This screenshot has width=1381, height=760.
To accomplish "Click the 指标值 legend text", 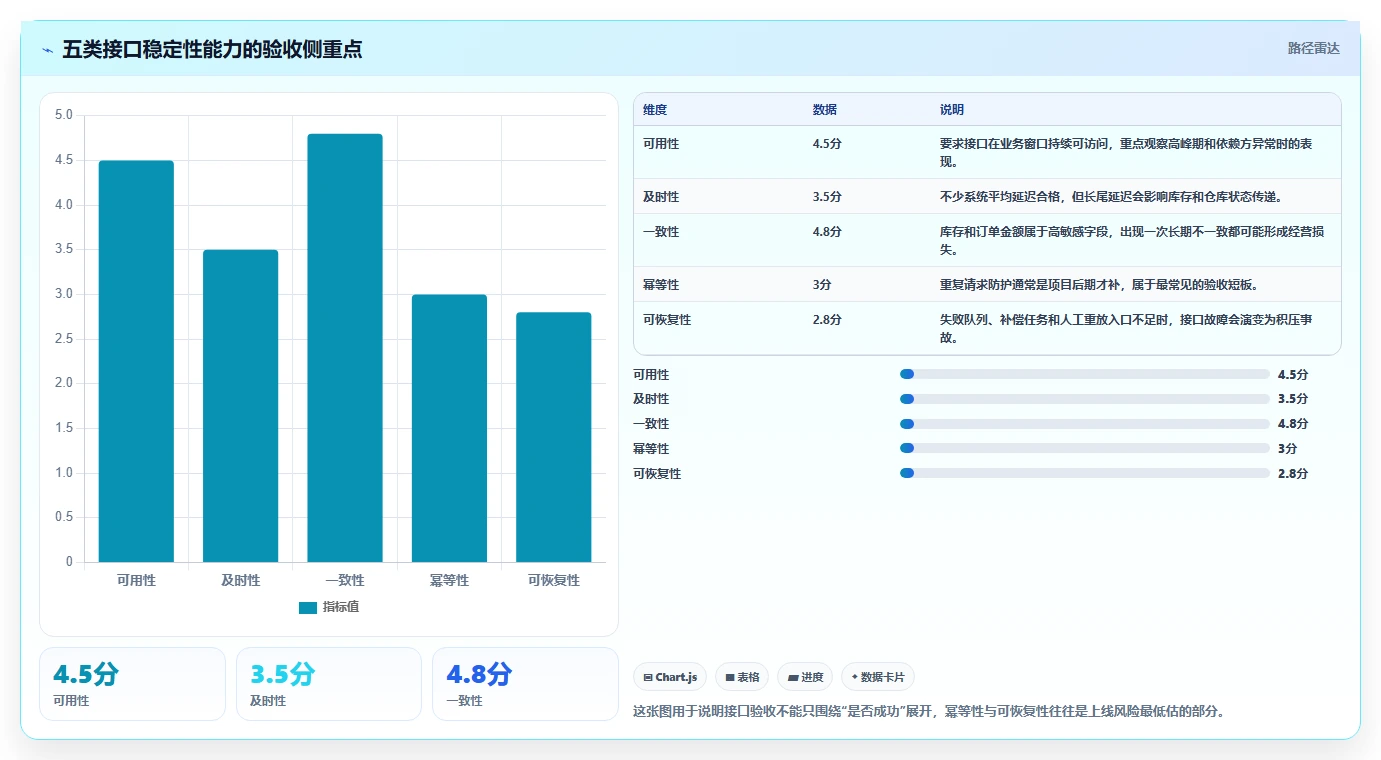I will pos(340,607).
